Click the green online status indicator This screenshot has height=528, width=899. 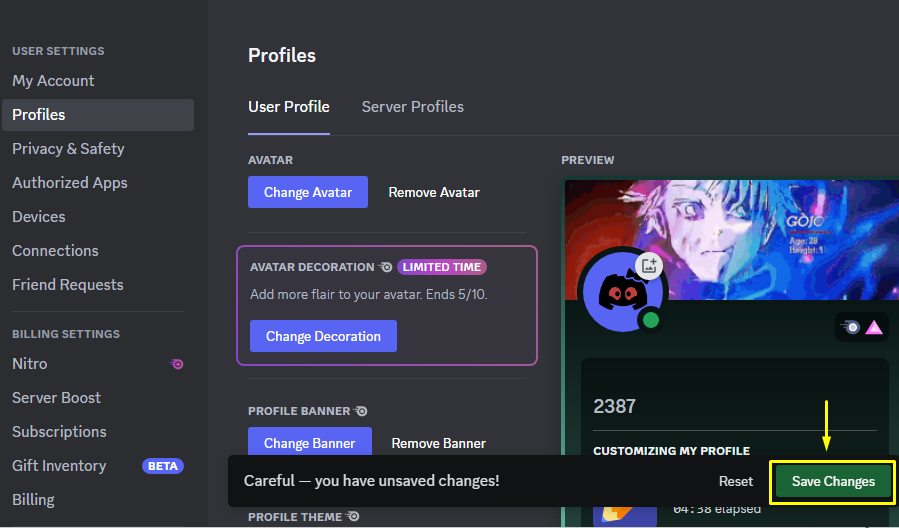(651, 320)
